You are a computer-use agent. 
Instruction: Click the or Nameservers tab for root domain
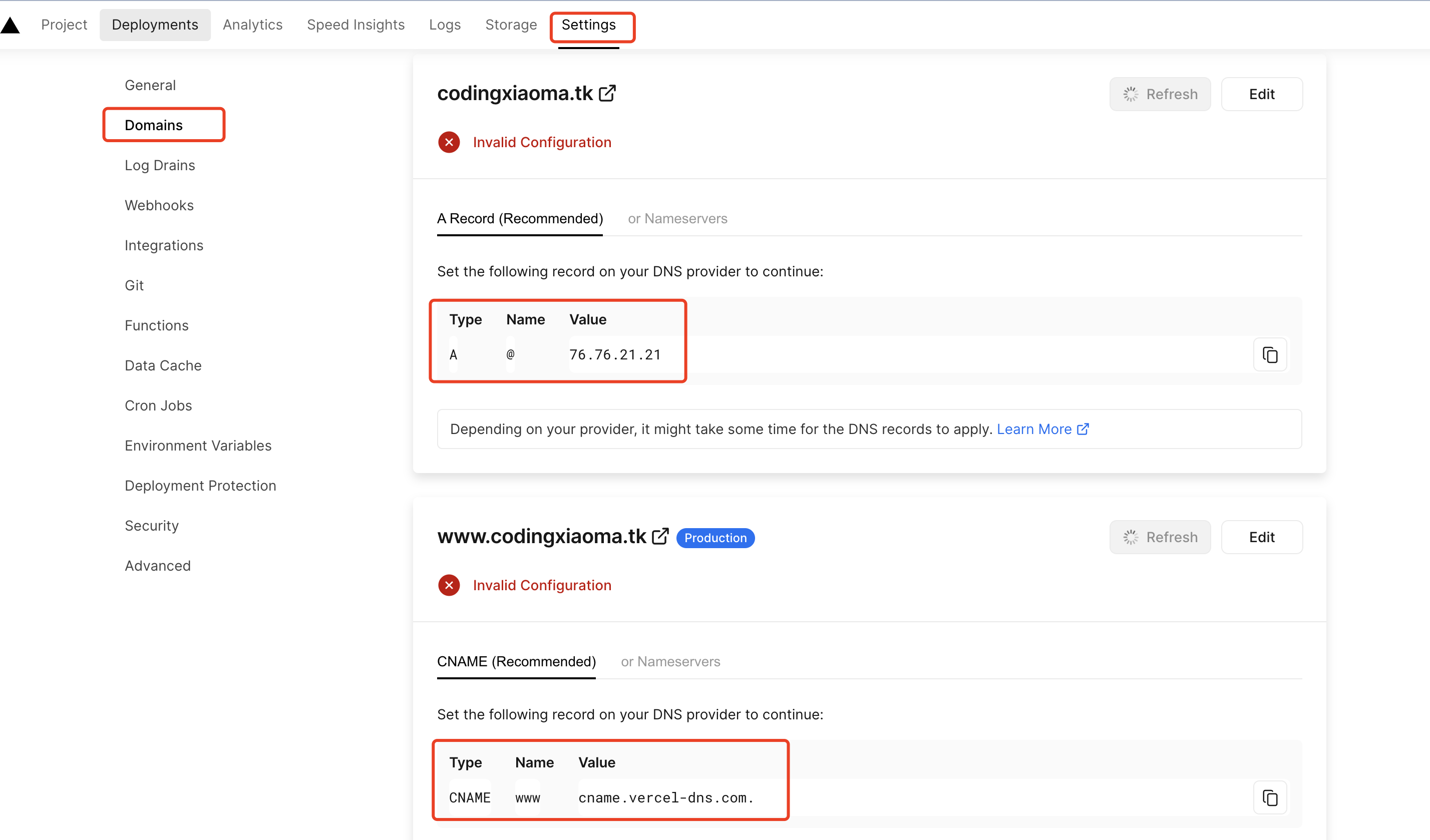tap(677, 218)
